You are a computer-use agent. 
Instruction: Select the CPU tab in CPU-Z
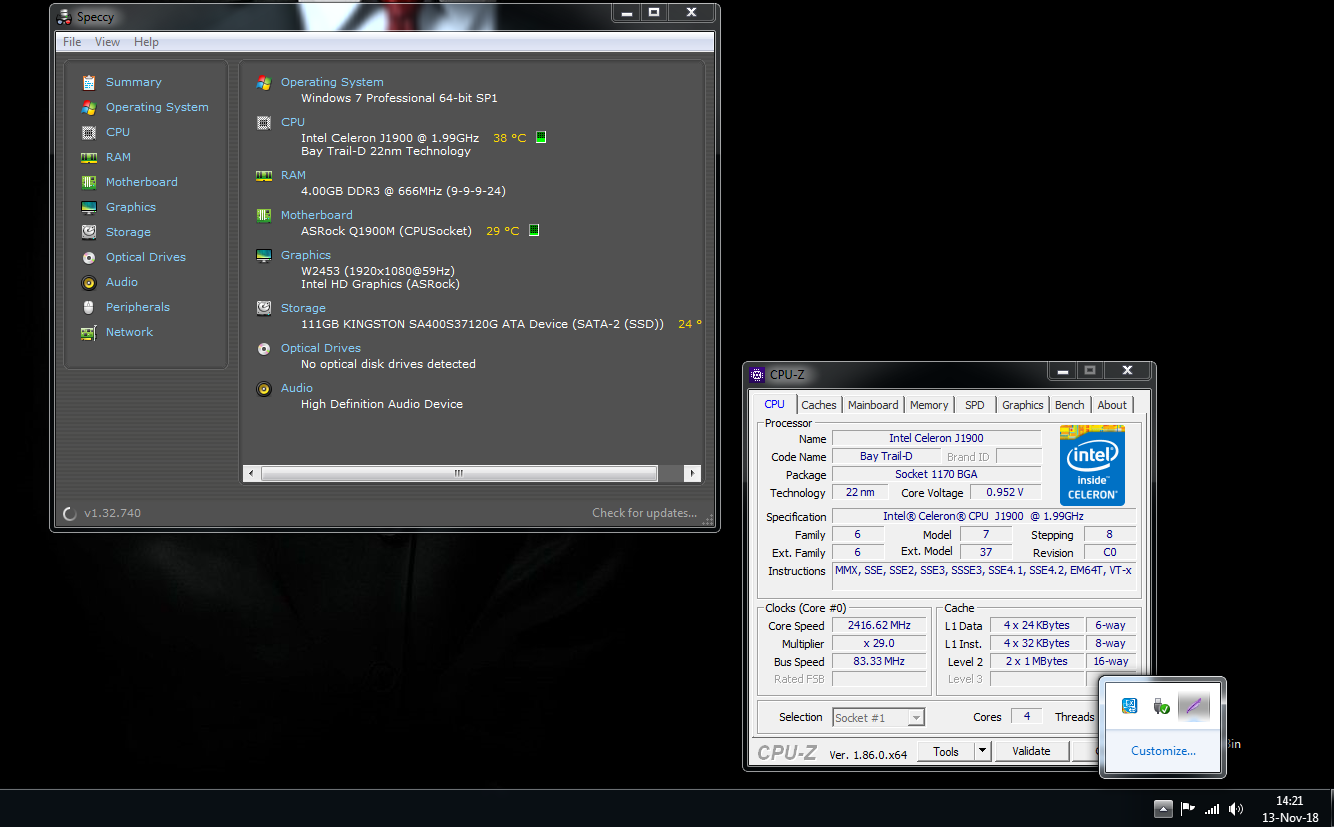point(775,404)
